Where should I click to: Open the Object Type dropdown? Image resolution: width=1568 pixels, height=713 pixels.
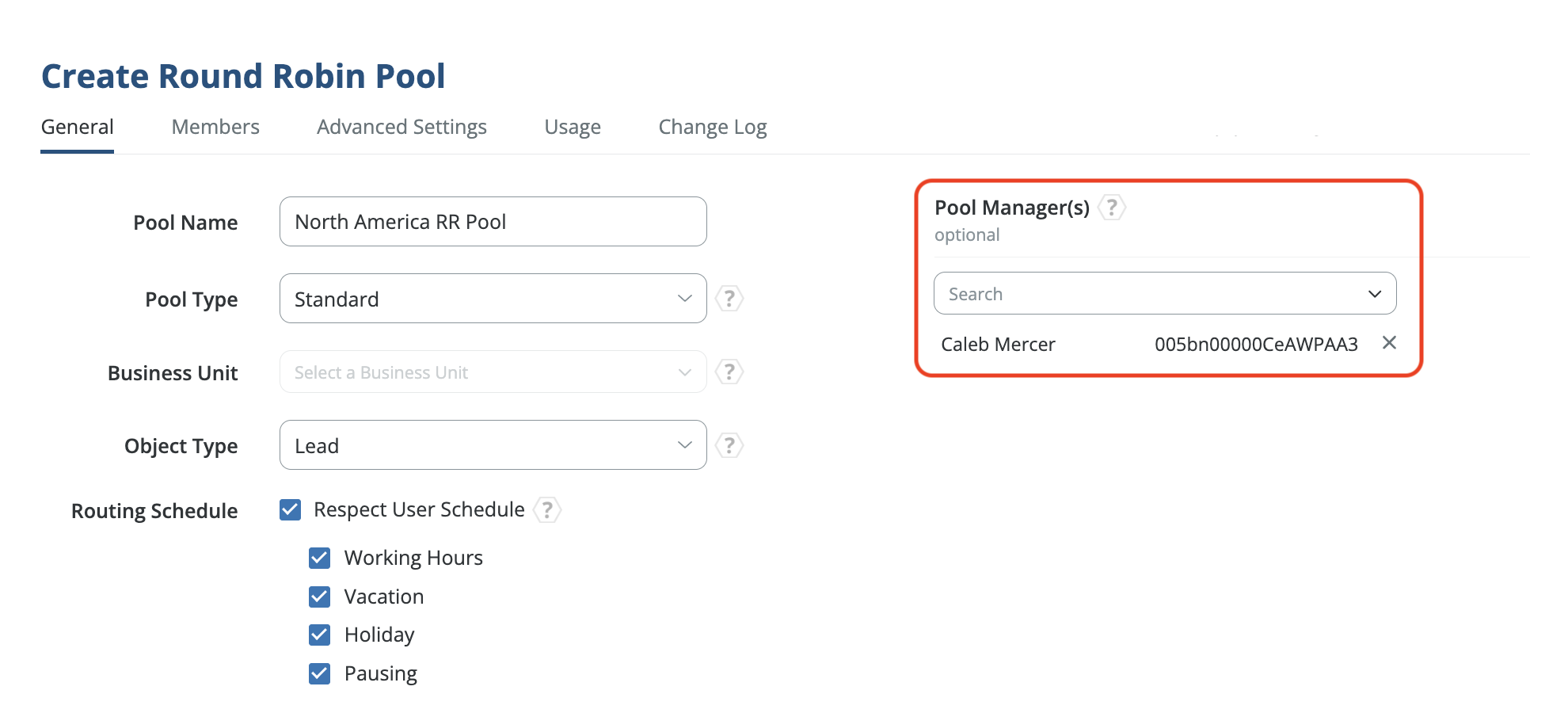(x=493, y=445)
